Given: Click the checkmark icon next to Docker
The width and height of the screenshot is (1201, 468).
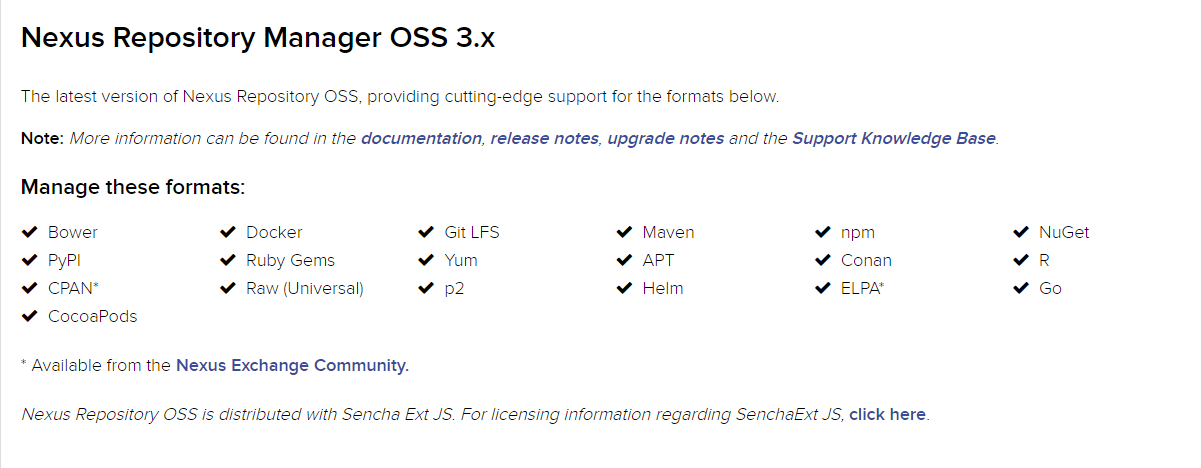Looking at the screenshot, I should [227, 232].
